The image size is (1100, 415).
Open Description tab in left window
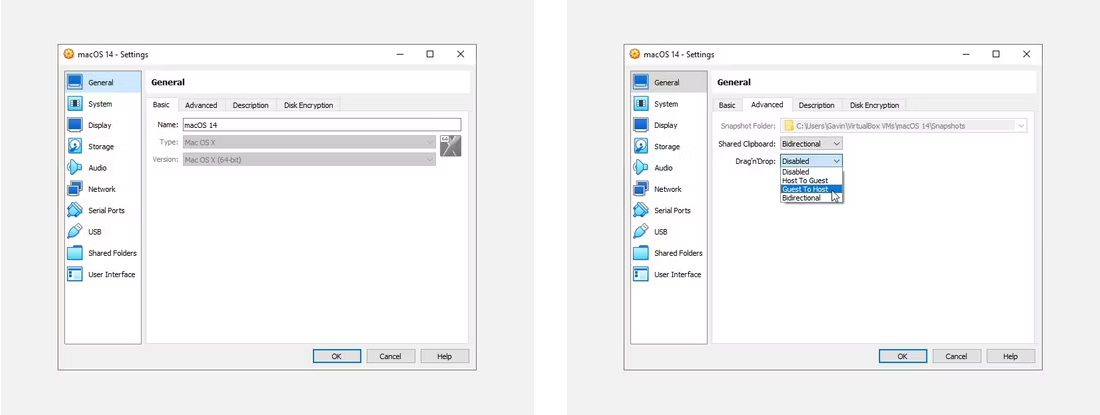250,105
